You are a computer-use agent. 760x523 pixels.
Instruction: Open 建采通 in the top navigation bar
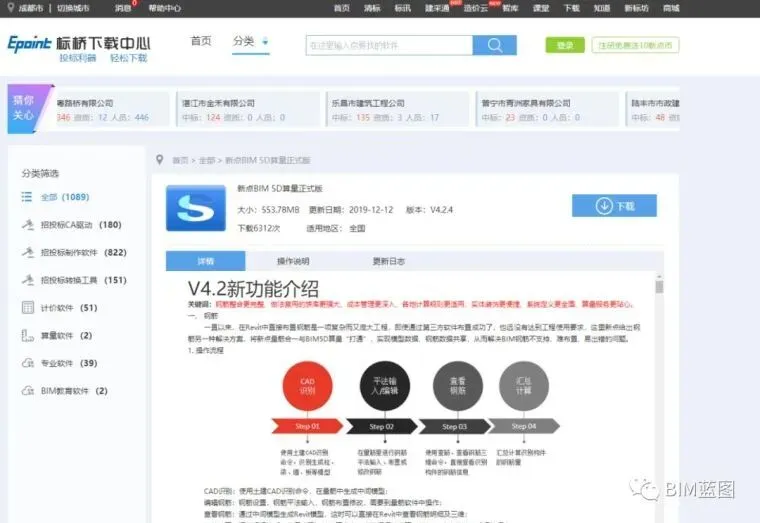click(437, 8)
